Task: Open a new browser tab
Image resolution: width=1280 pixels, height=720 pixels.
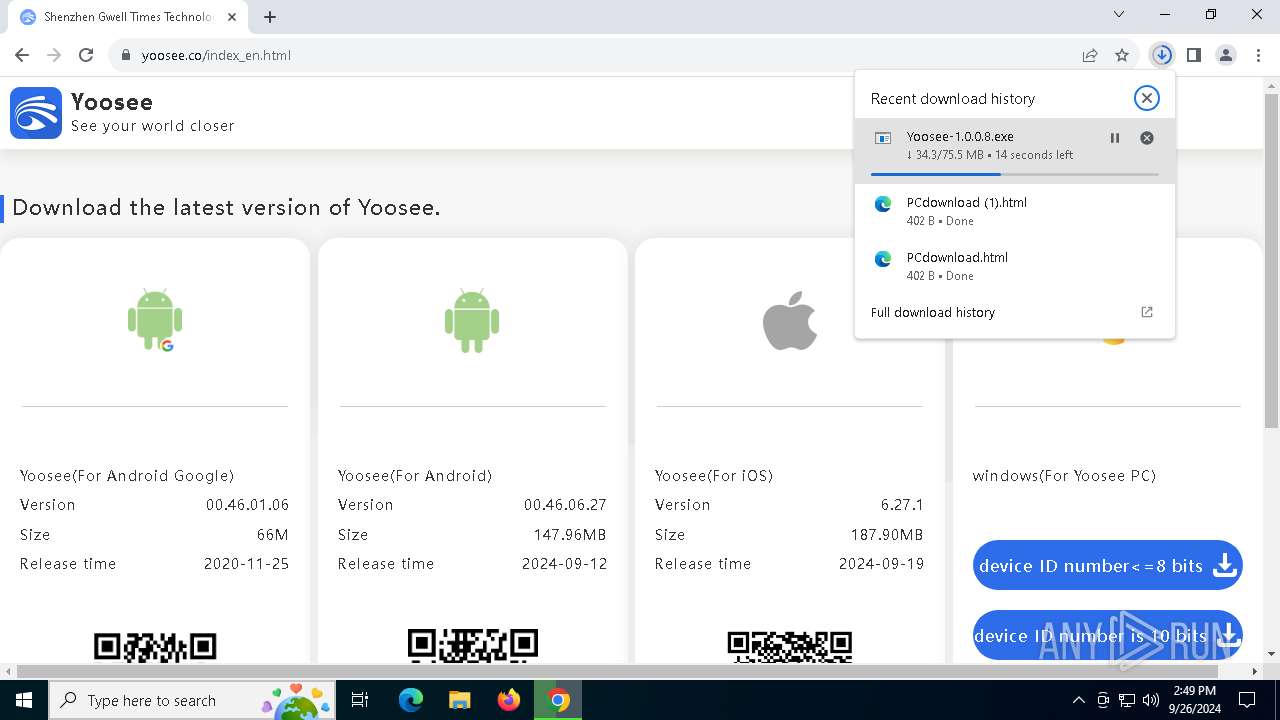Action: click(x=270, y=16)
